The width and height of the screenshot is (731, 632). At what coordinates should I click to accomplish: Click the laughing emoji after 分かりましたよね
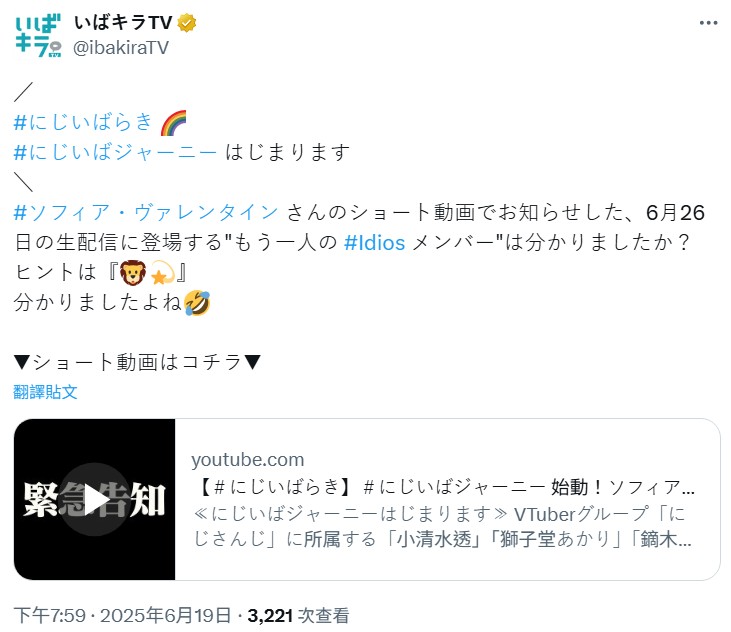coord(197,303)
